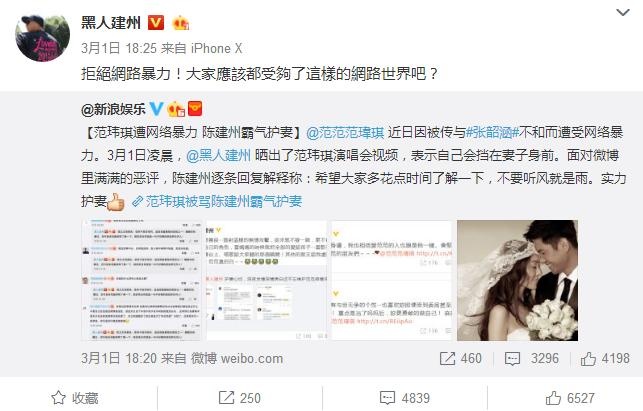The image size is (643, 411).
Task: Open the @黑人建州 mention in the repost
Action: click(x=218, y=155)
